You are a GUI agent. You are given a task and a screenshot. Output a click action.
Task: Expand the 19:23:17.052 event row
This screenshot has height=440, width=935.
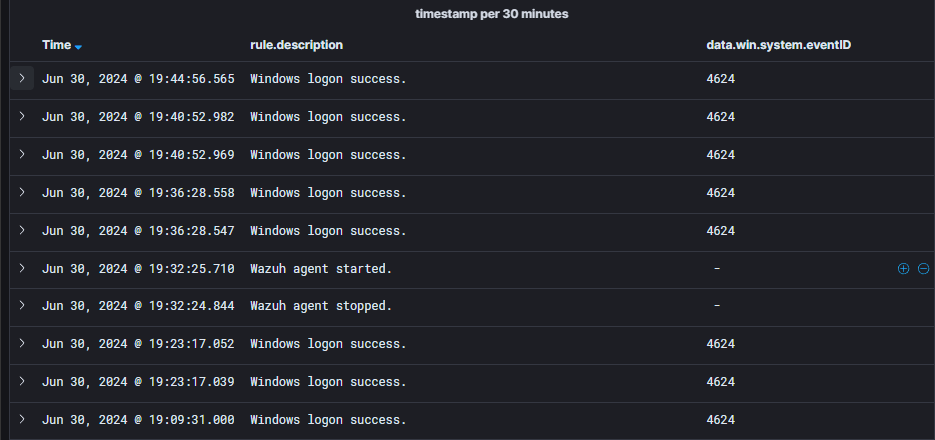tap(22, 344)
